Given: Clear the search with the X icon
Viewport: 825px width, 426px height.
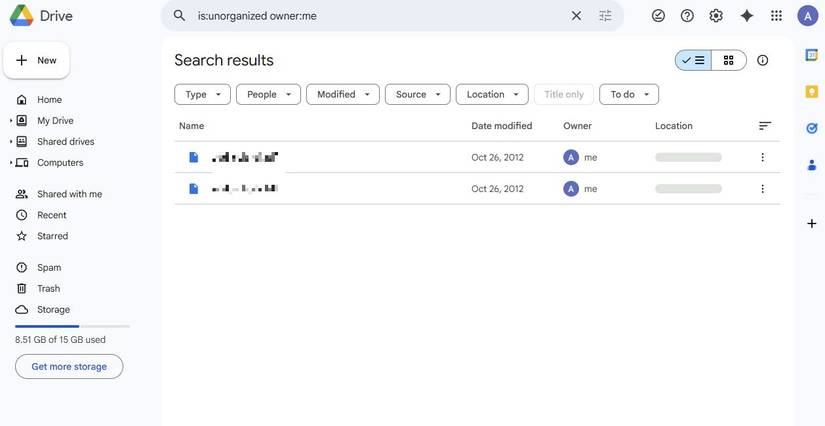Looking at the screenshot, I should tap(577, 16).
